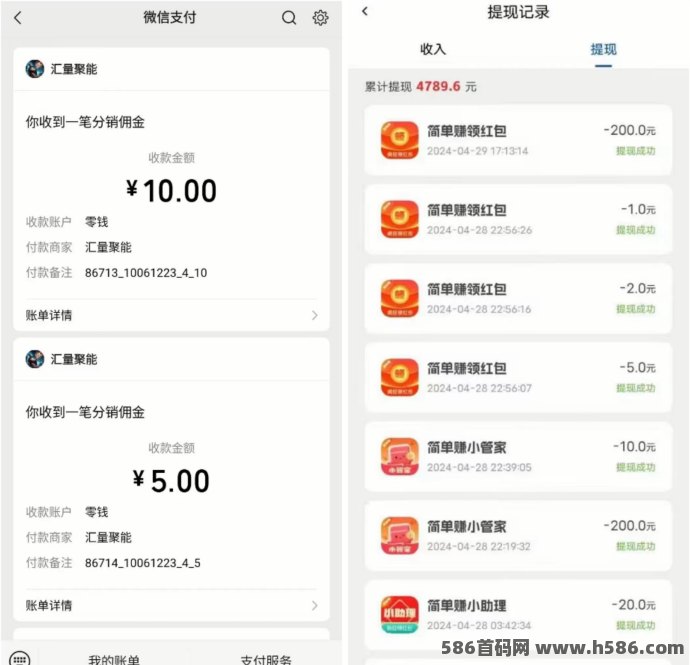The height and width of the screenshot is (665, 690).
Task: Click timestamp 2024-04-28 22:56:26
Action: (x=479, y=230)
